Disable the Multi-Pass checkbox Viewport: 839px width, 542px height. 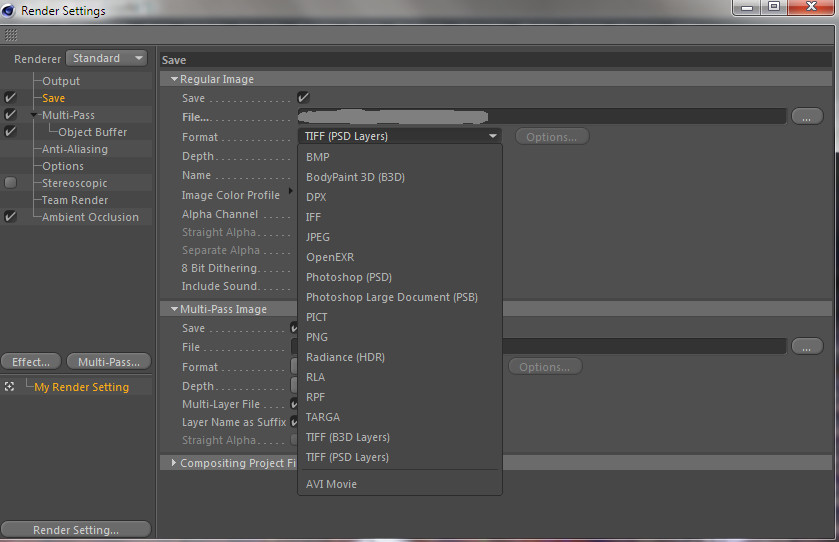coord(10,114)
